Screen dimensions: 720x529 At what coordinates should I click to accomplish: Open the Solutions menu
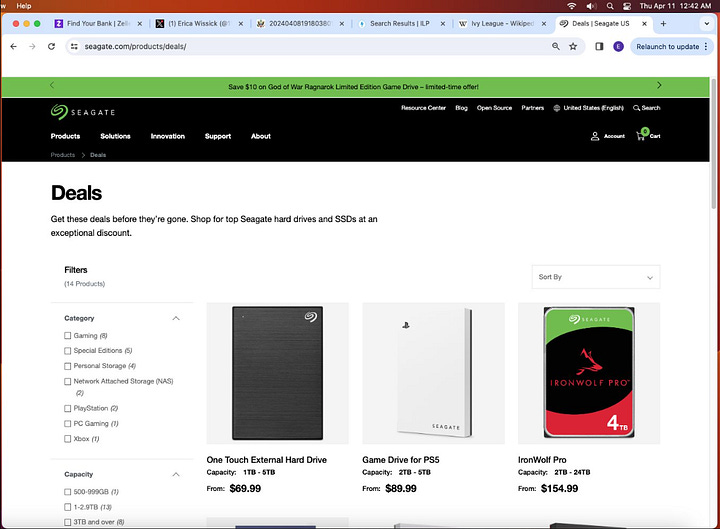(115, 136)
